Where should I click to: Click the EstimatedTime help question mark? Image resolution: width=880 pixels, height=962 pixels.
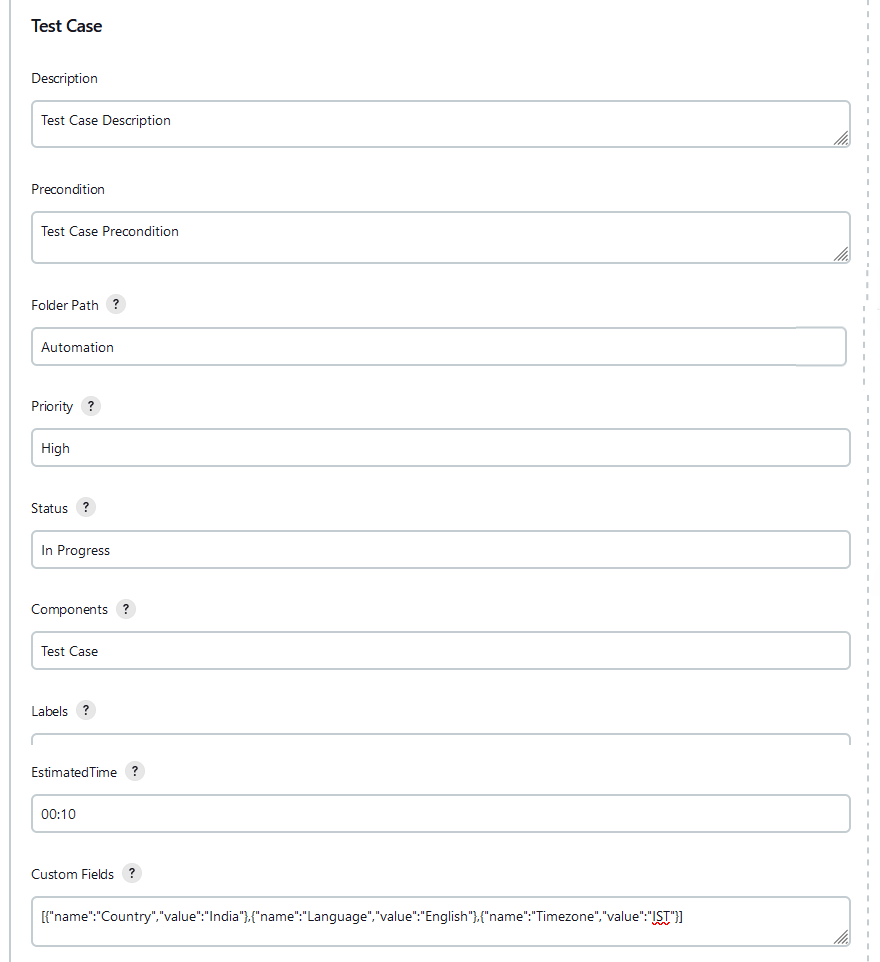[135, 771]
